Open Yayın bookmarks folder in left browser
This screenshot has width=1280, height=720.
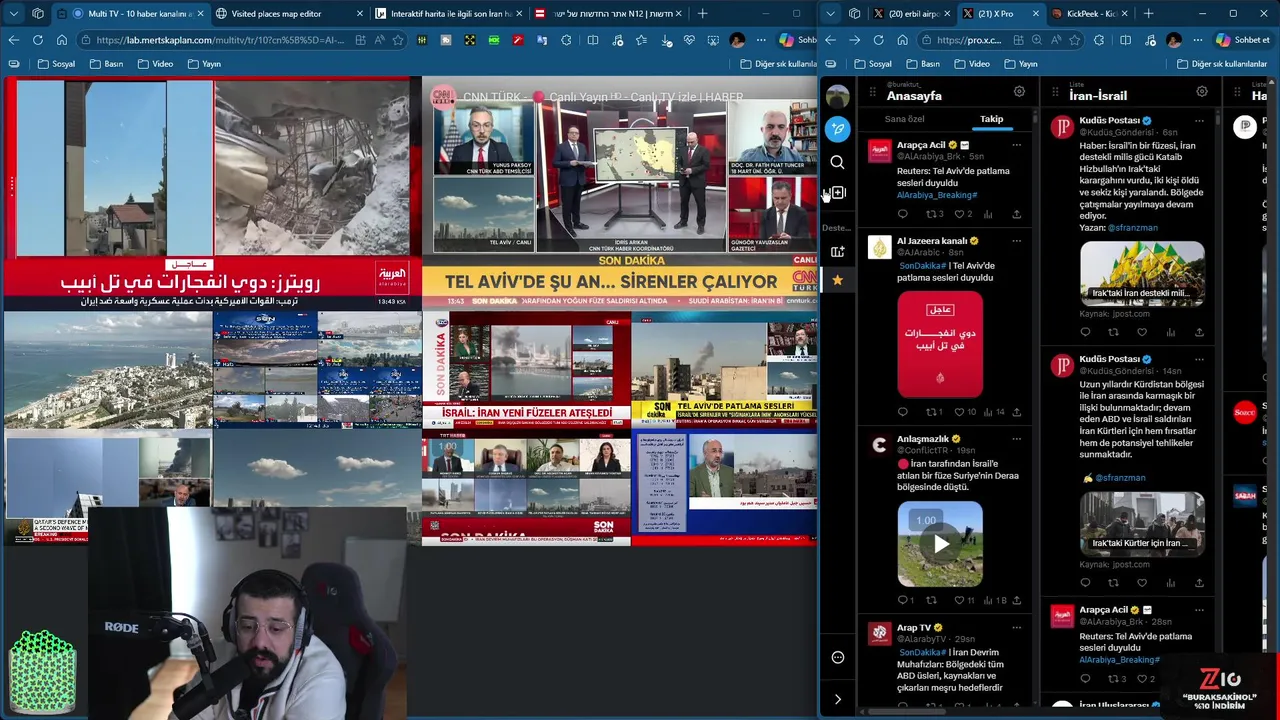pos(204,64)
